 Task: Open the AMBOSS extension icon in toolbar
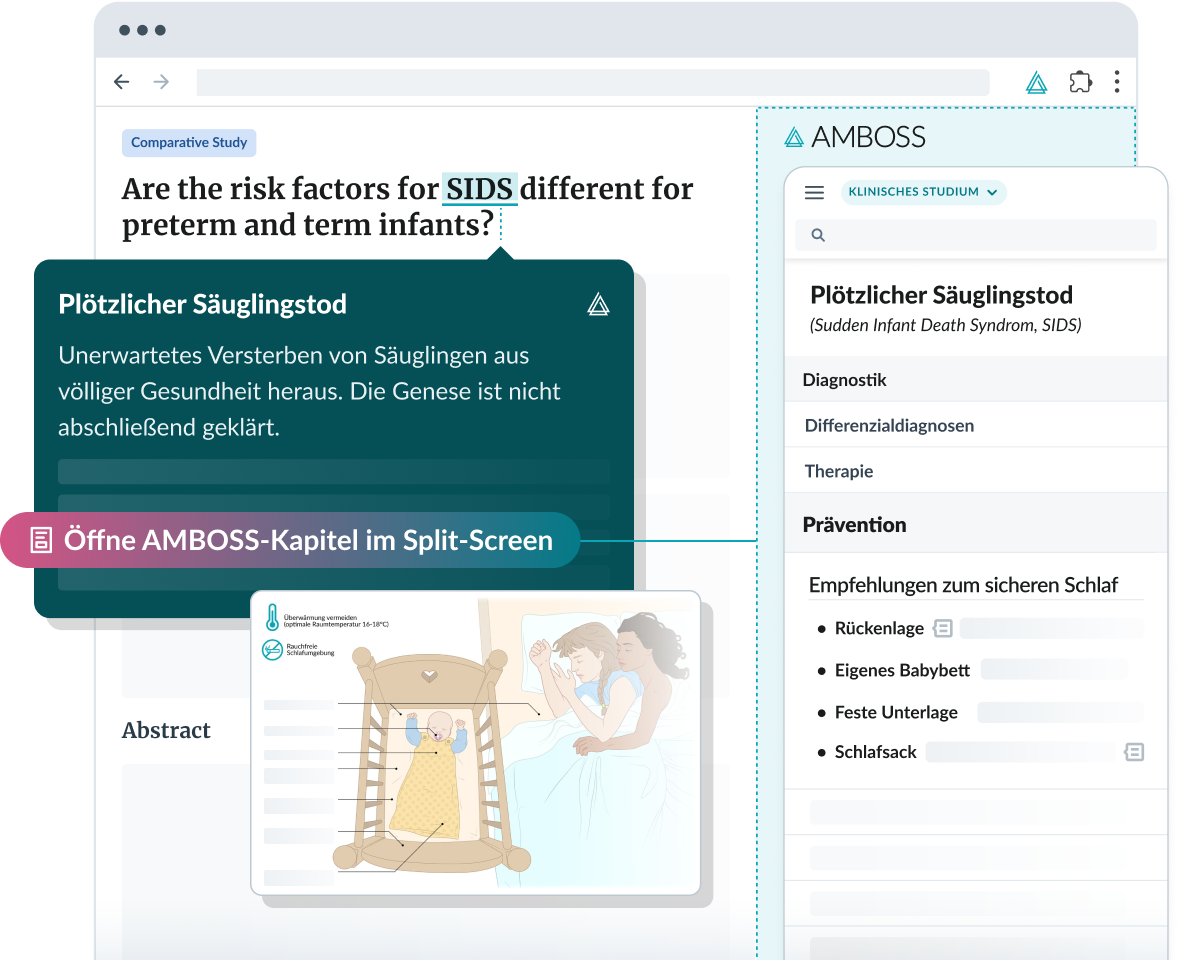click(x=1036, y=82)
